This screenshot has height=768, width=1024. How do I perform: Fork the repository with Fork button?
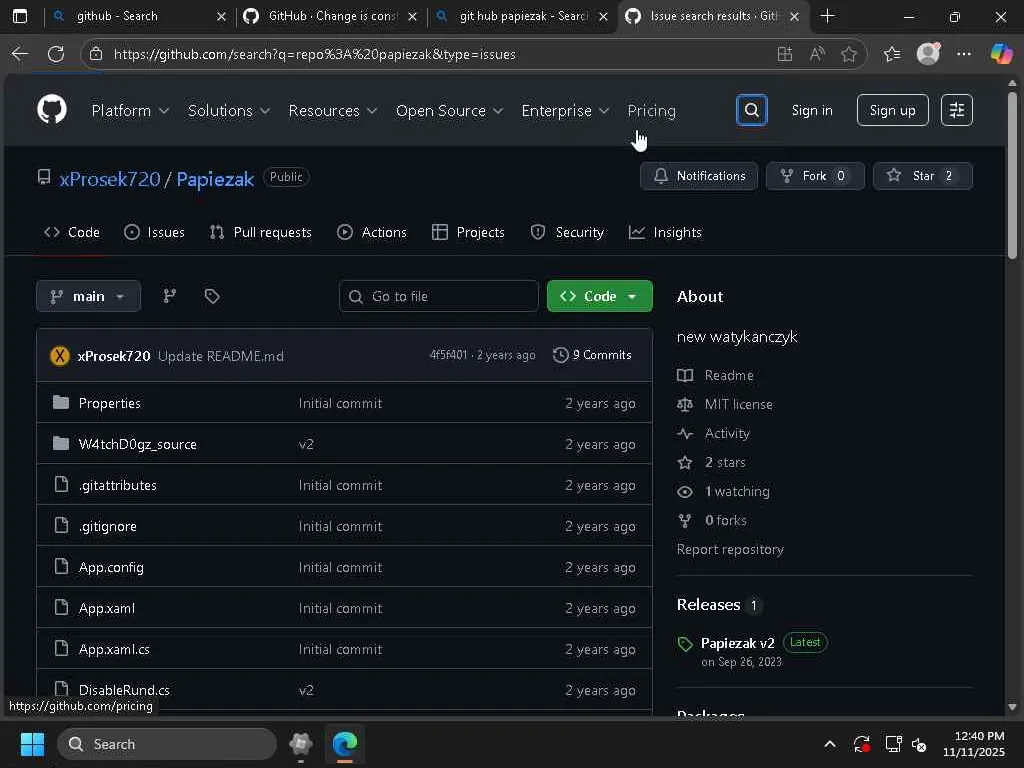[814, 176]
